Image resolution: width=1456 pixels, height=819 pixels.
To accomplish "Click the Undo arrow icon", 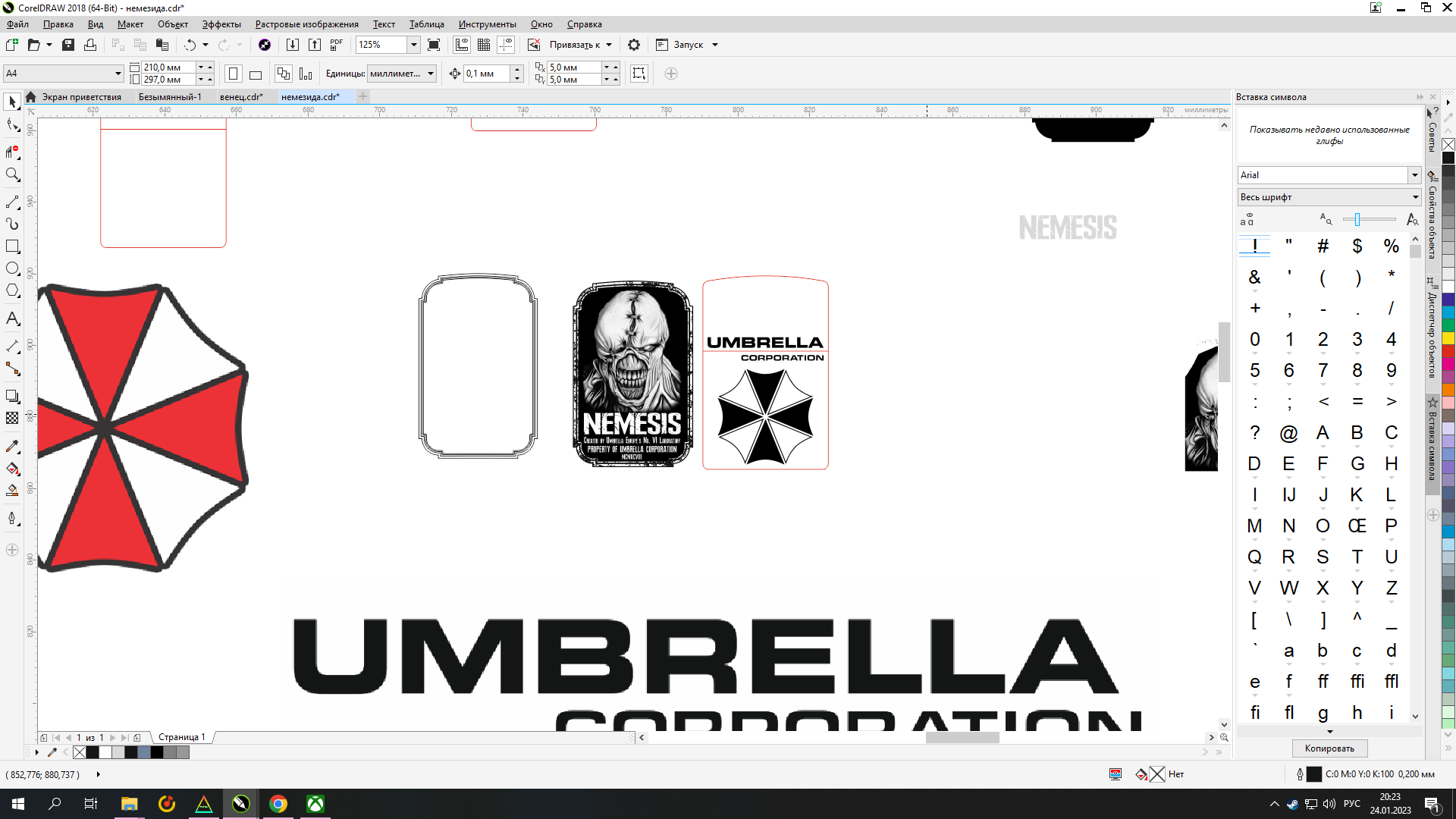I will (x=190, y=45).
